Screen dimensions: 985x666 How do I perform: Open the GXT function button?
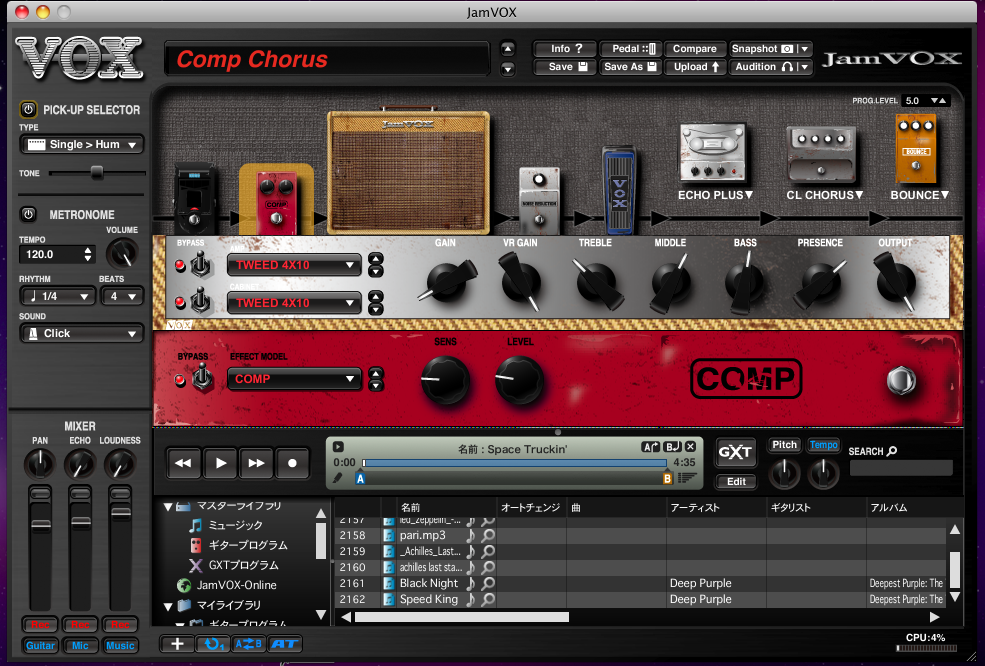[x=736, y=452]
